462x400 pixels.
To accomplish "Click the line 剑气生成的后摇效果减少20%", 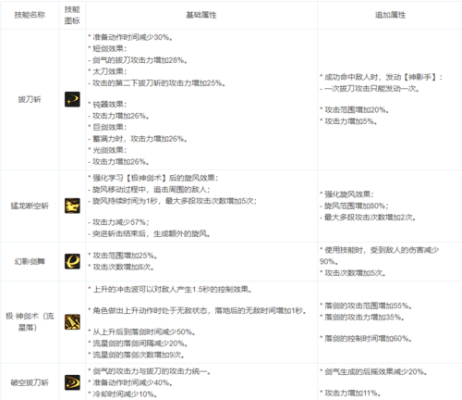I will [374, 372].
